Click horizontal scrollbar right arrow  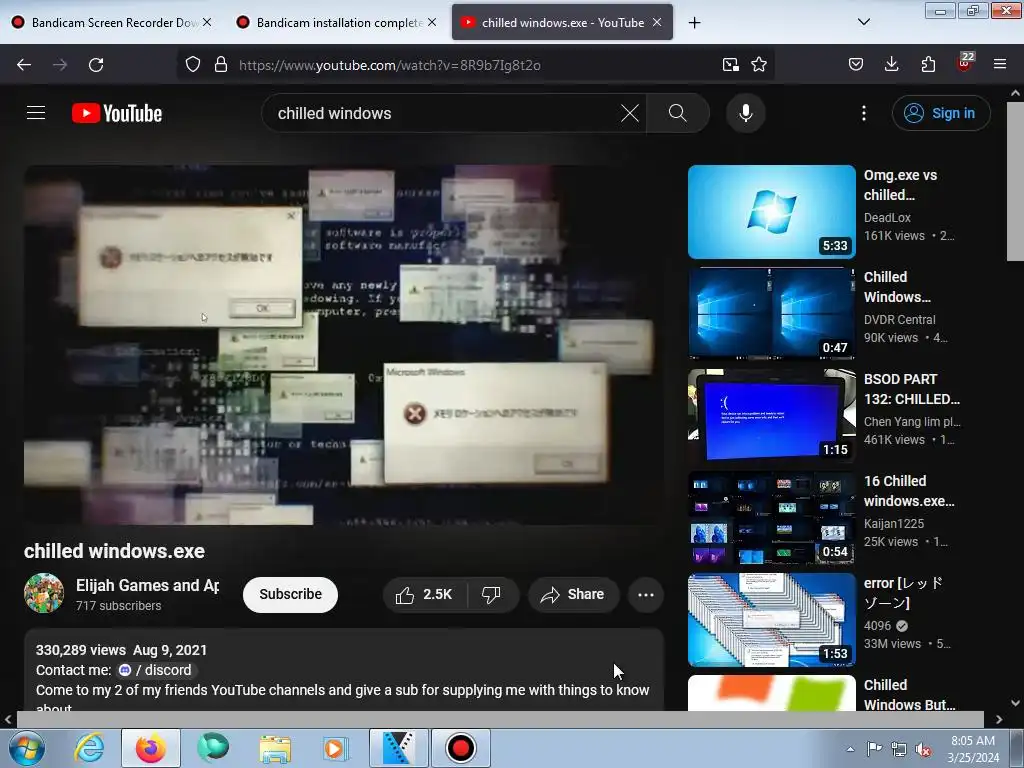click(x=999, y=720)
